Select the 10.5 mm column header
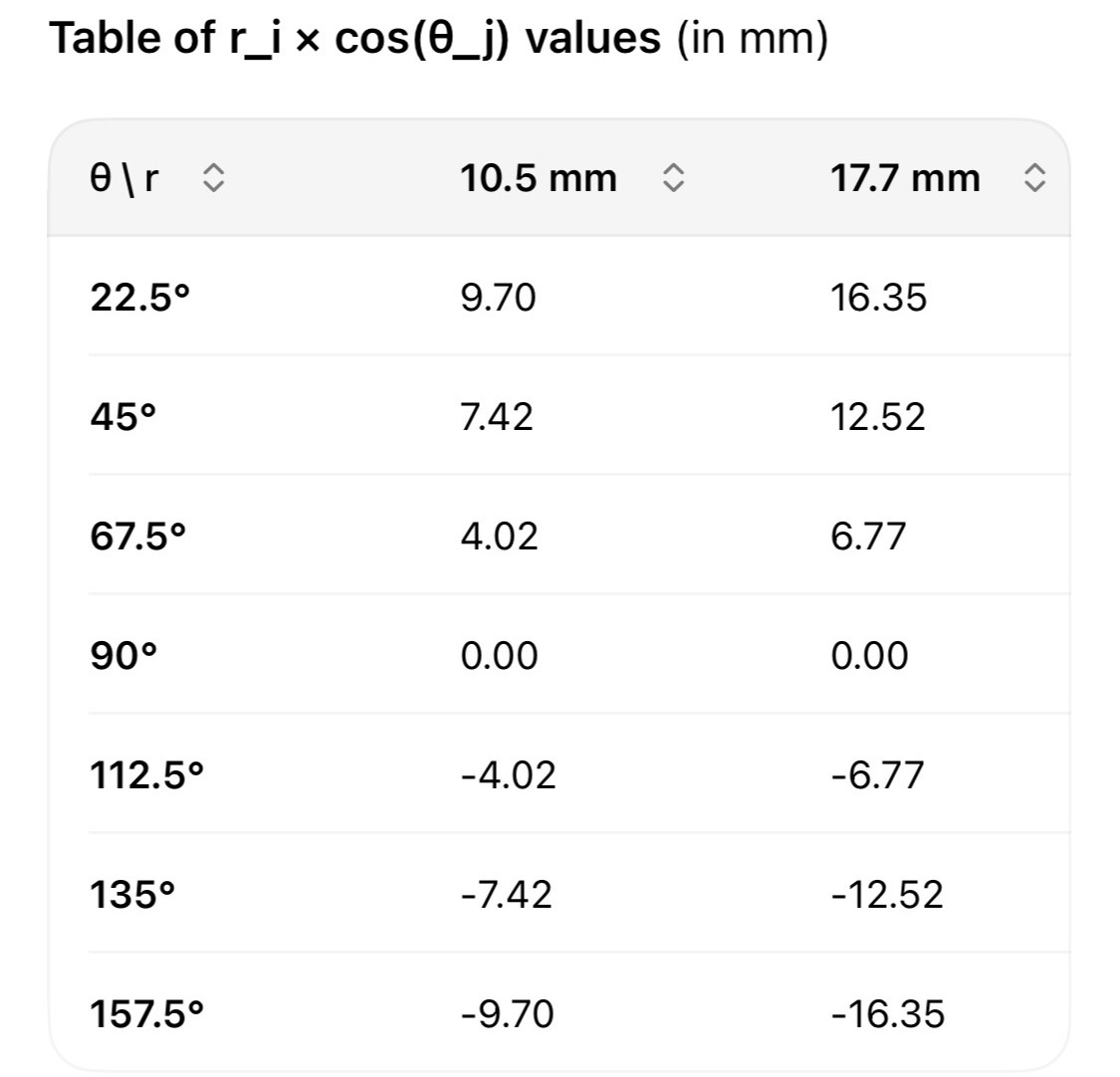 coord(538,178)
